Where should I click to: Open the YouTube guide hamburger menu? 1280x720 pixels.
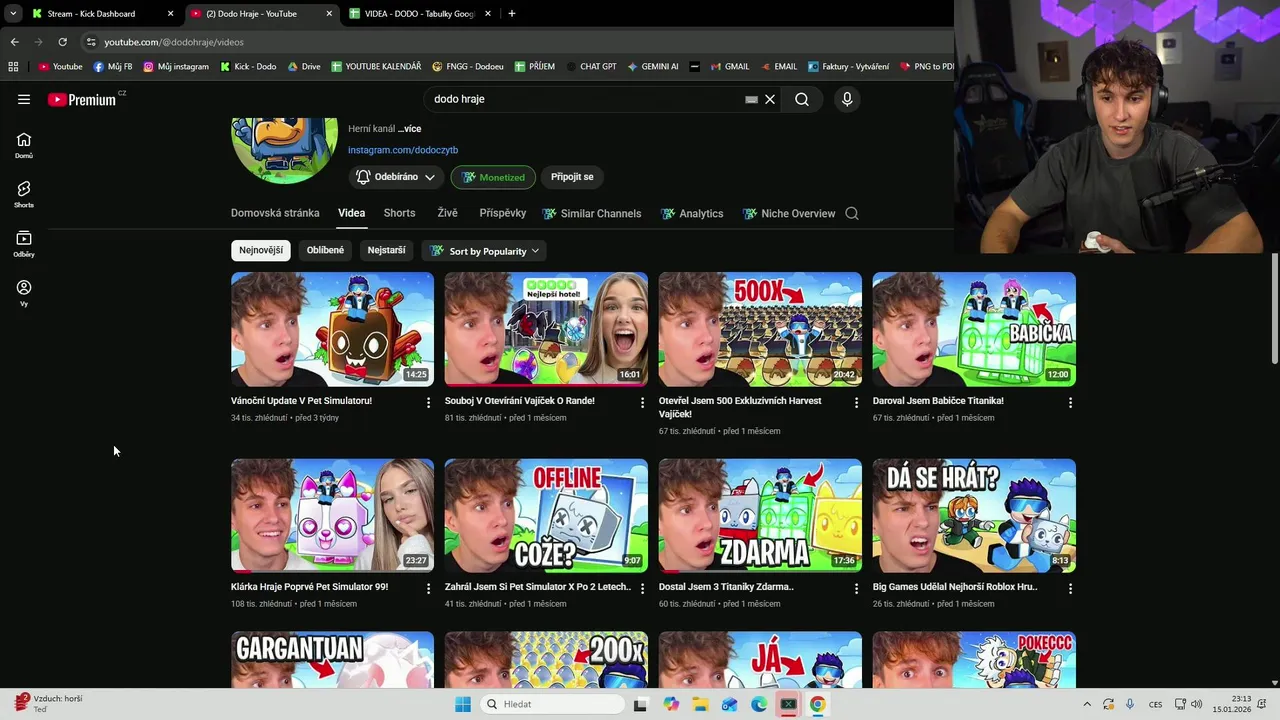pyautogui.click(x=24, y=99)
